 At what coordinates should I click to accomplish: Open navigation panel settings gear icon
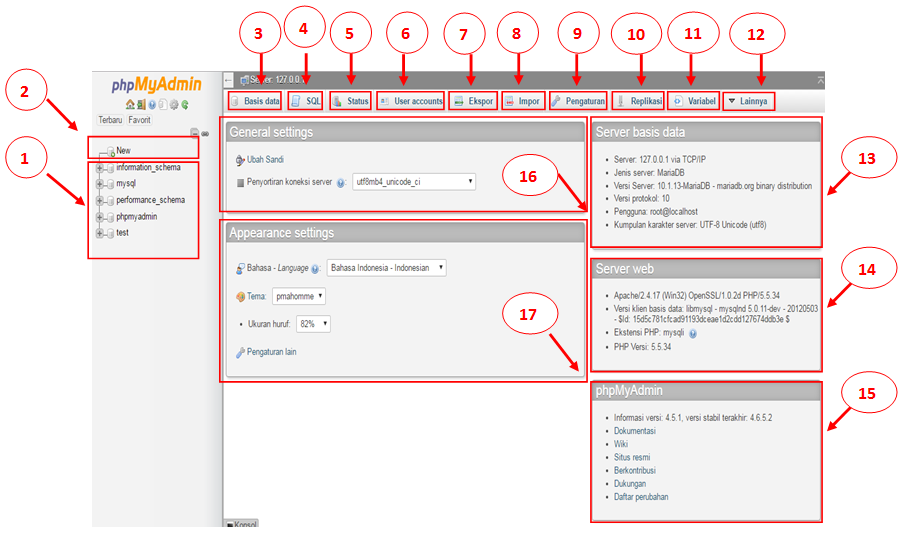pyautogui.click(x=174, y=104)
